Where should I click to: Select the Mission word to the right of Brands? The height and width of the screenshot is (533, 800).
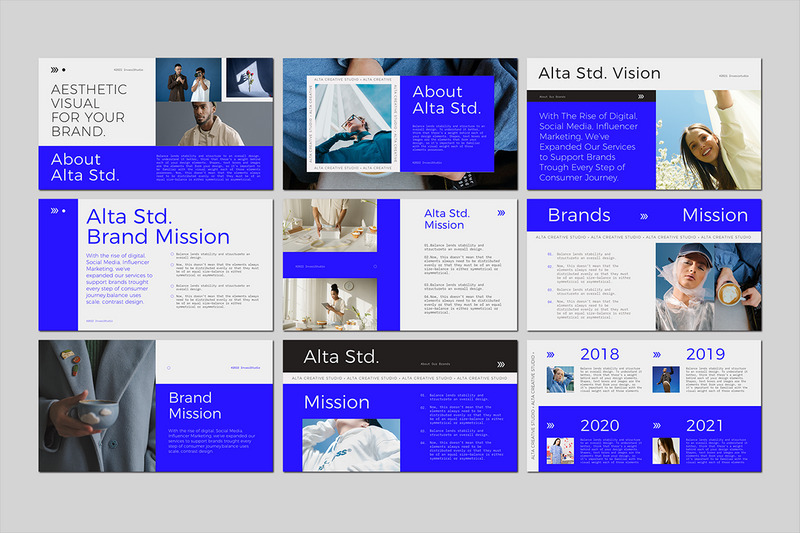(x=715, y=215)
